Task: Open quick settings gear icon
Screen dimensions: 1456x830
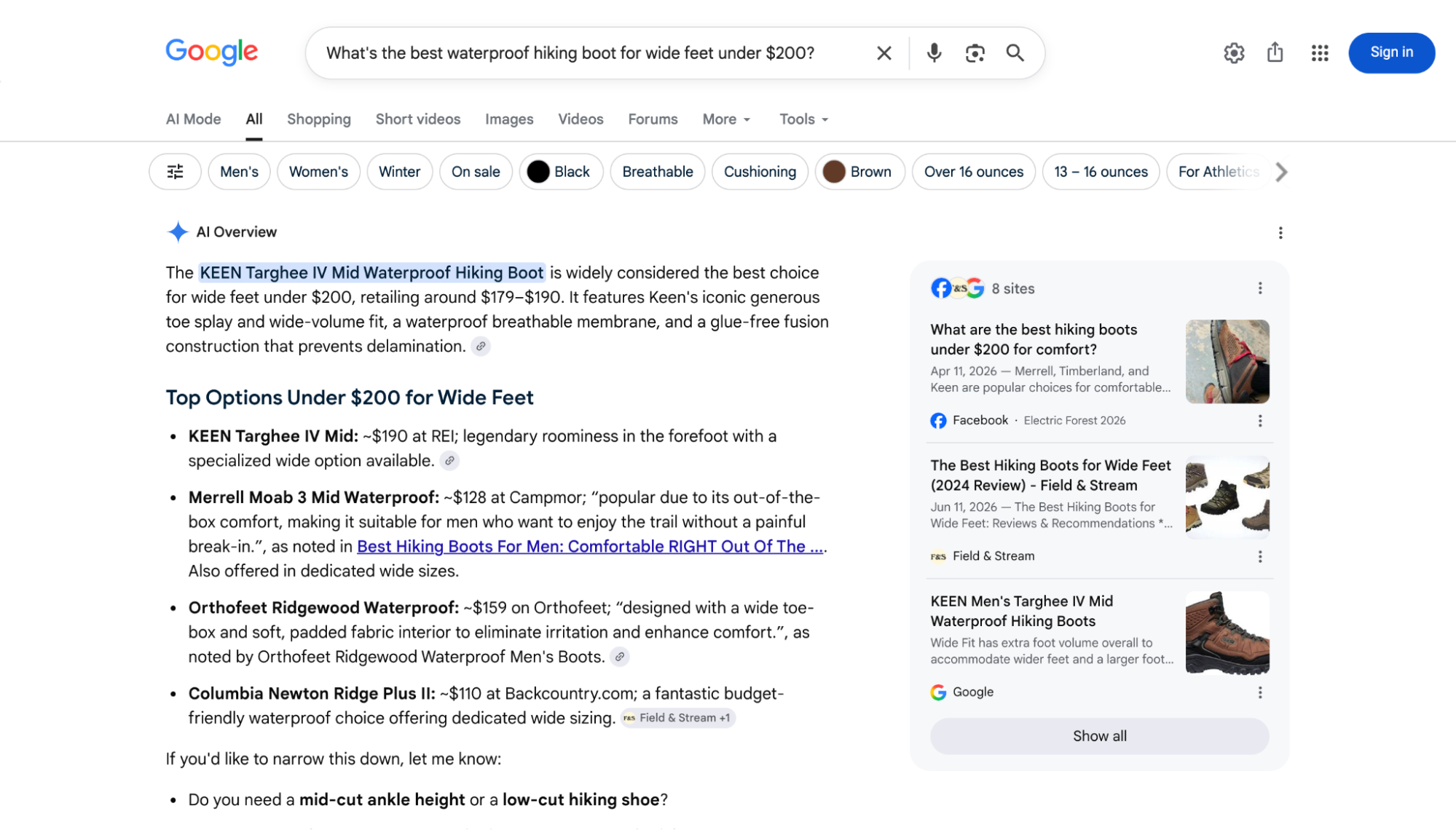Action: point(1234,52)
